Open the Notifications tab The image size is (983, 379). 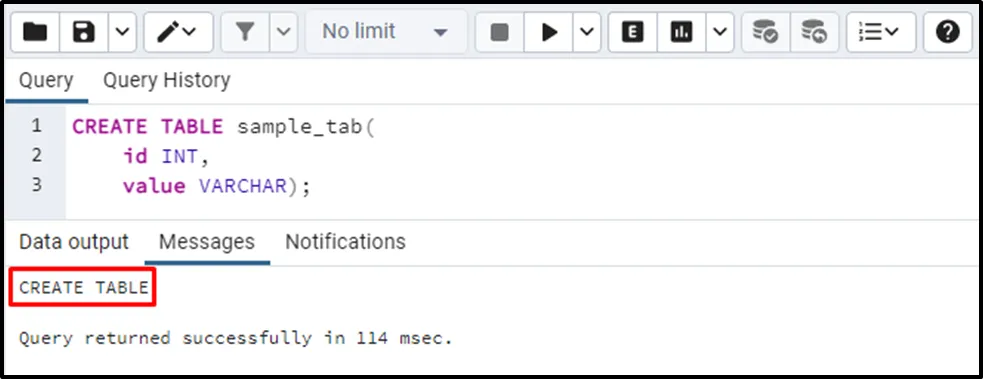click(345, 242)
